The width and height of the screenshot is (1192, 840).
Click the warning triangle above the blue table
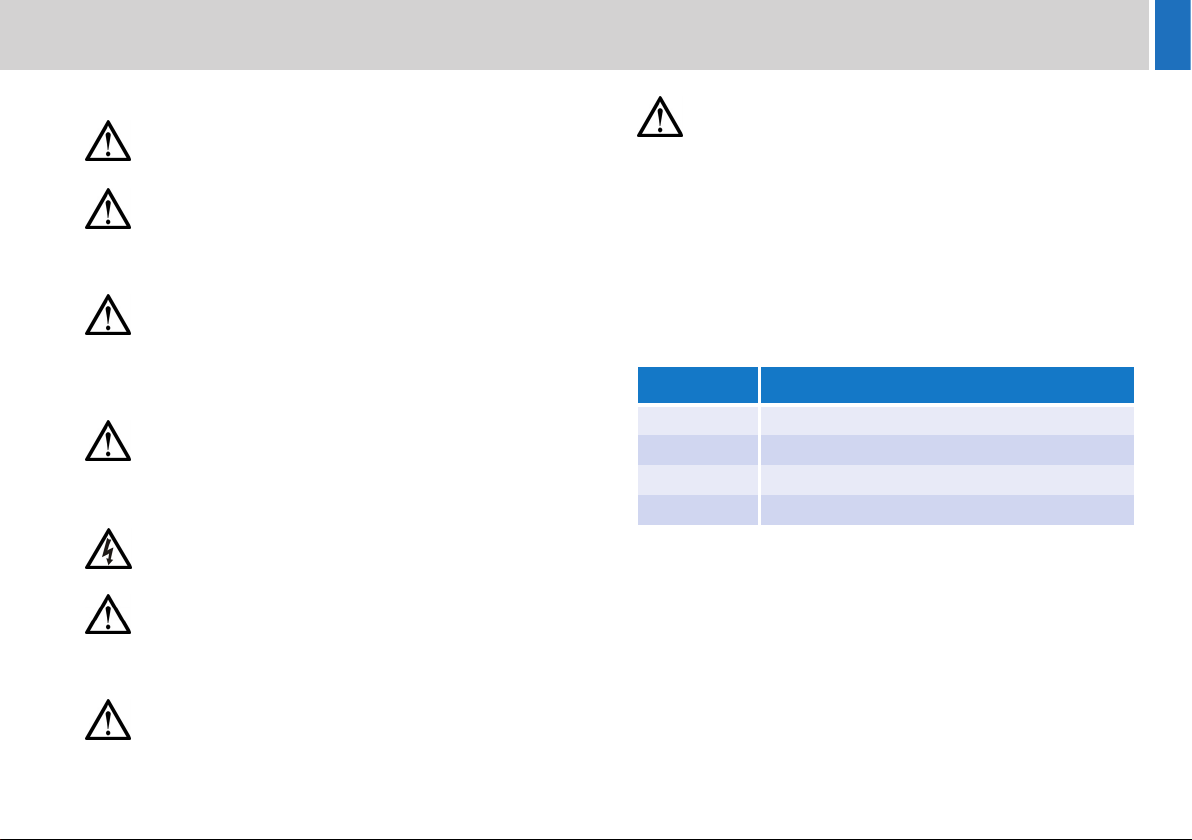point(660,116)
